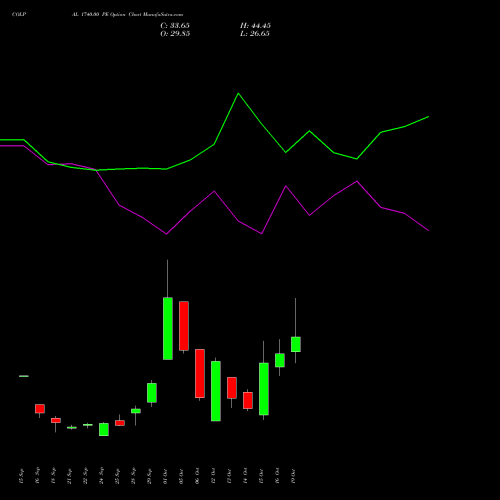Click the 12 Oct date axis label

tap(214, 476)
